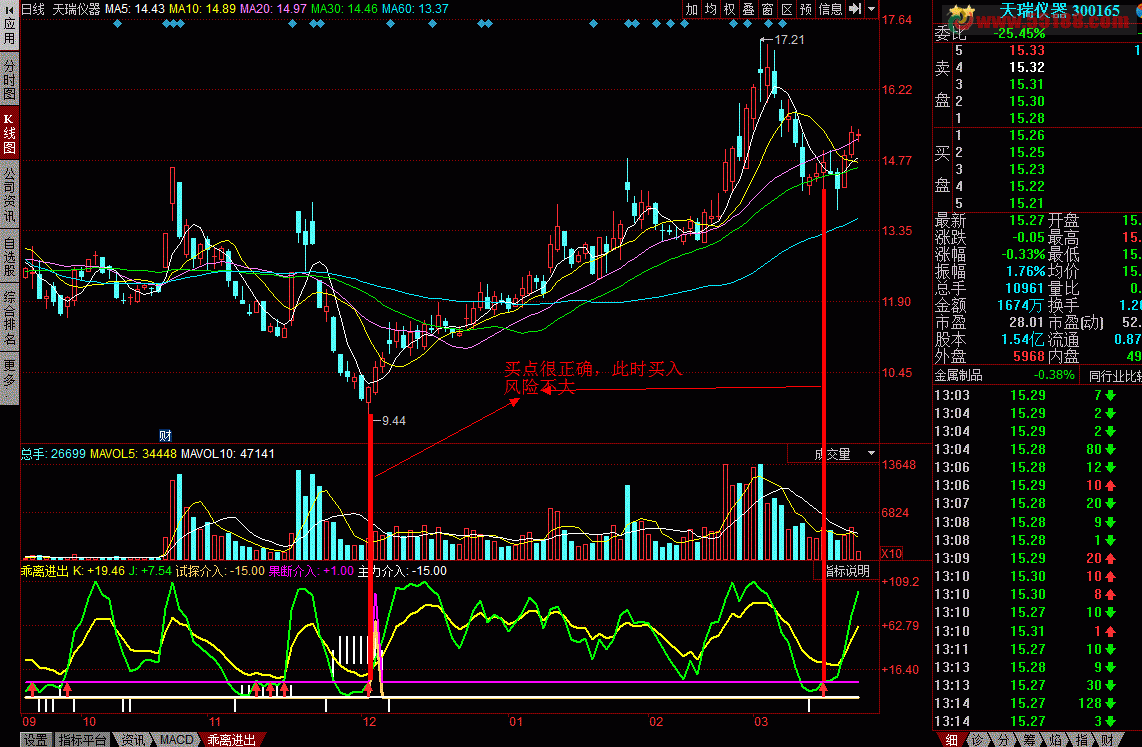Click the 指标平台 button

82,740
